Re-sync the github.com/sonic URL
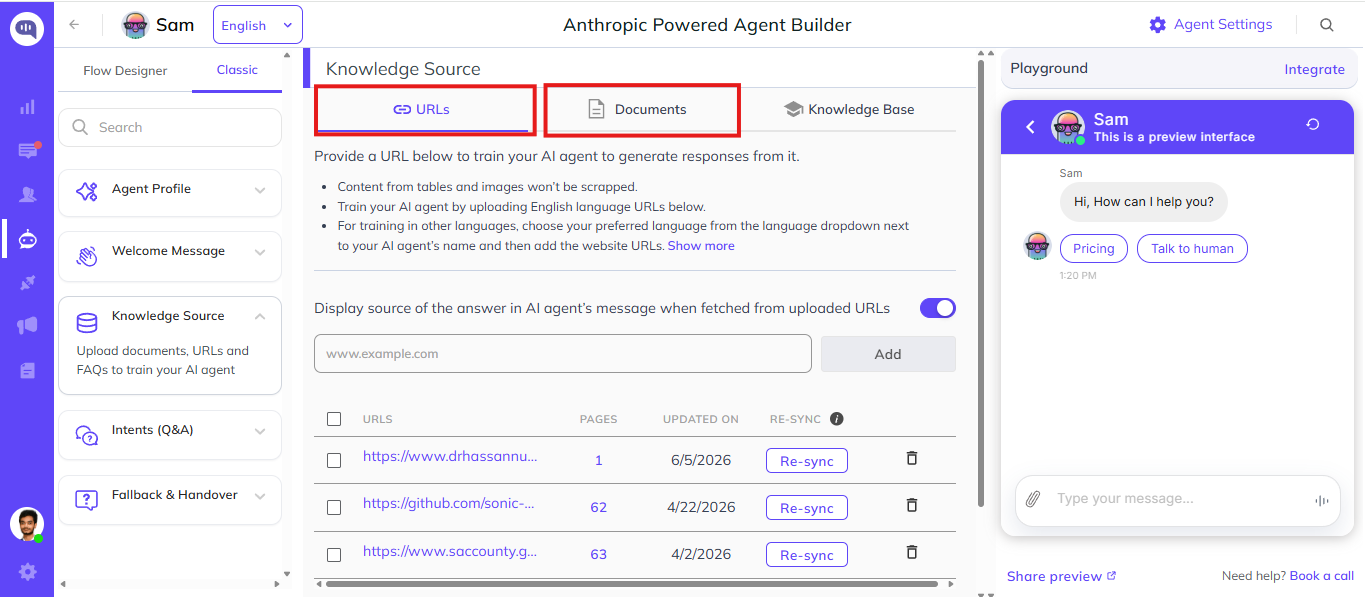1365x597 pixels. pos(807,508)
